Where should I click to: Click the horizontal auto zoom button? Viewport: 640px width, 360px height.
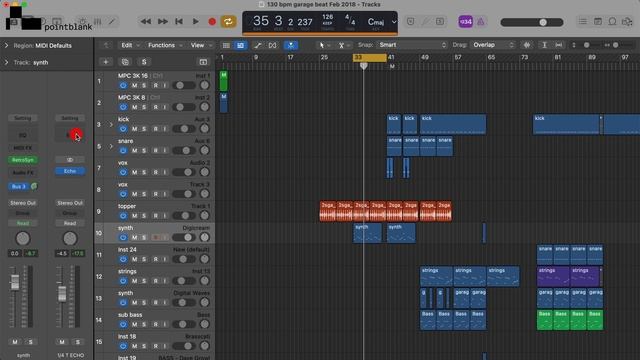(x=559, y=45)
